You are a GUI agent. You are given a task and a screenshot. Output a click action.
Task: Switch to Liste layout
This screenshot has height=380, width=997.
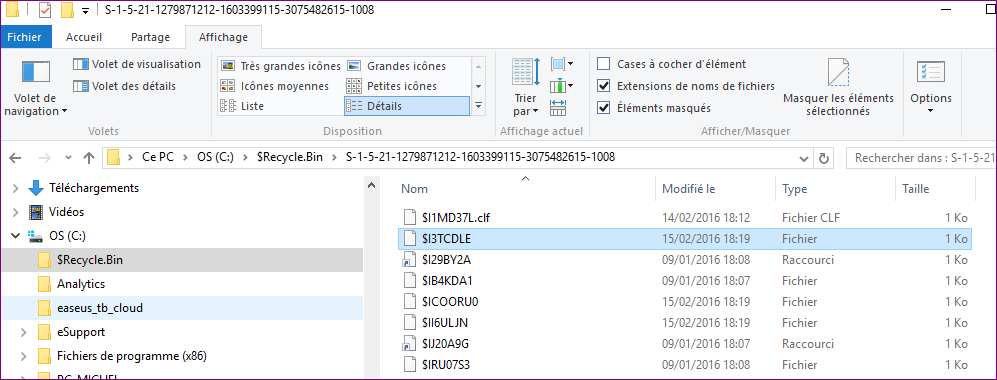click(x=242, y=106)
